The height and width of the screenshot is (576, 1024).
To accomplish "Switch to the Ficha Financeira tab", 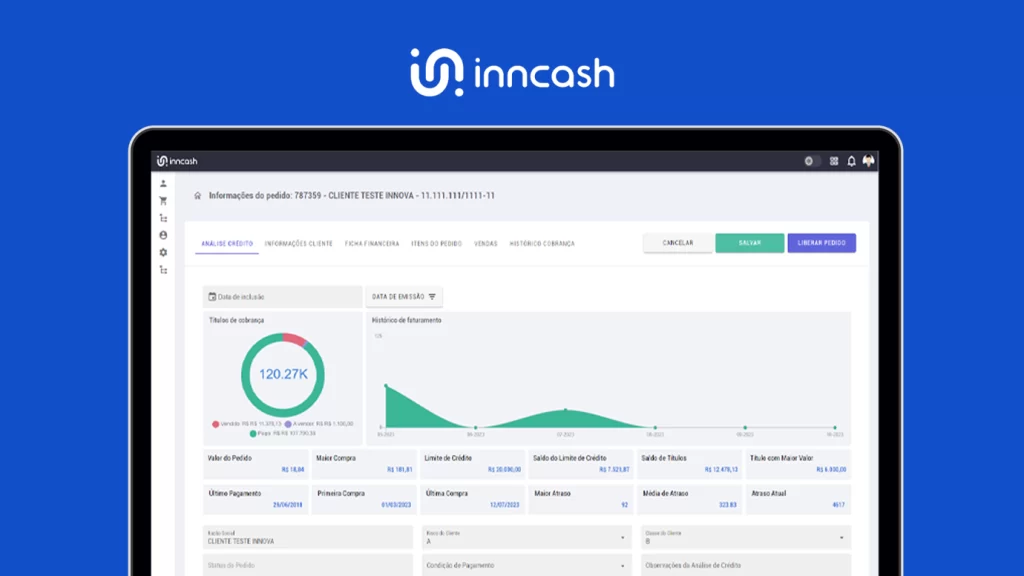I will (x=372, y=244).
